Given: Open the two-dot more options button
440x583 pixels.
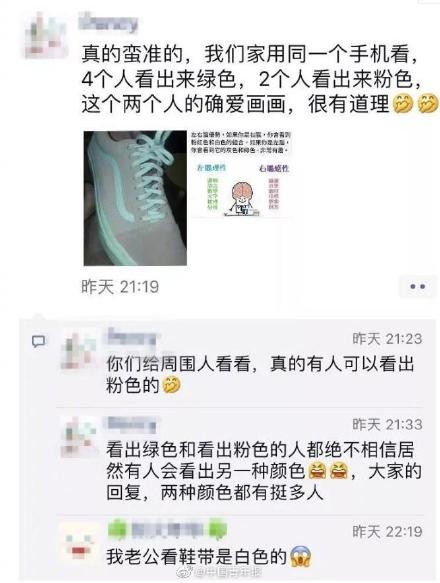Looking at the screenshot, I should click(417, 287).
